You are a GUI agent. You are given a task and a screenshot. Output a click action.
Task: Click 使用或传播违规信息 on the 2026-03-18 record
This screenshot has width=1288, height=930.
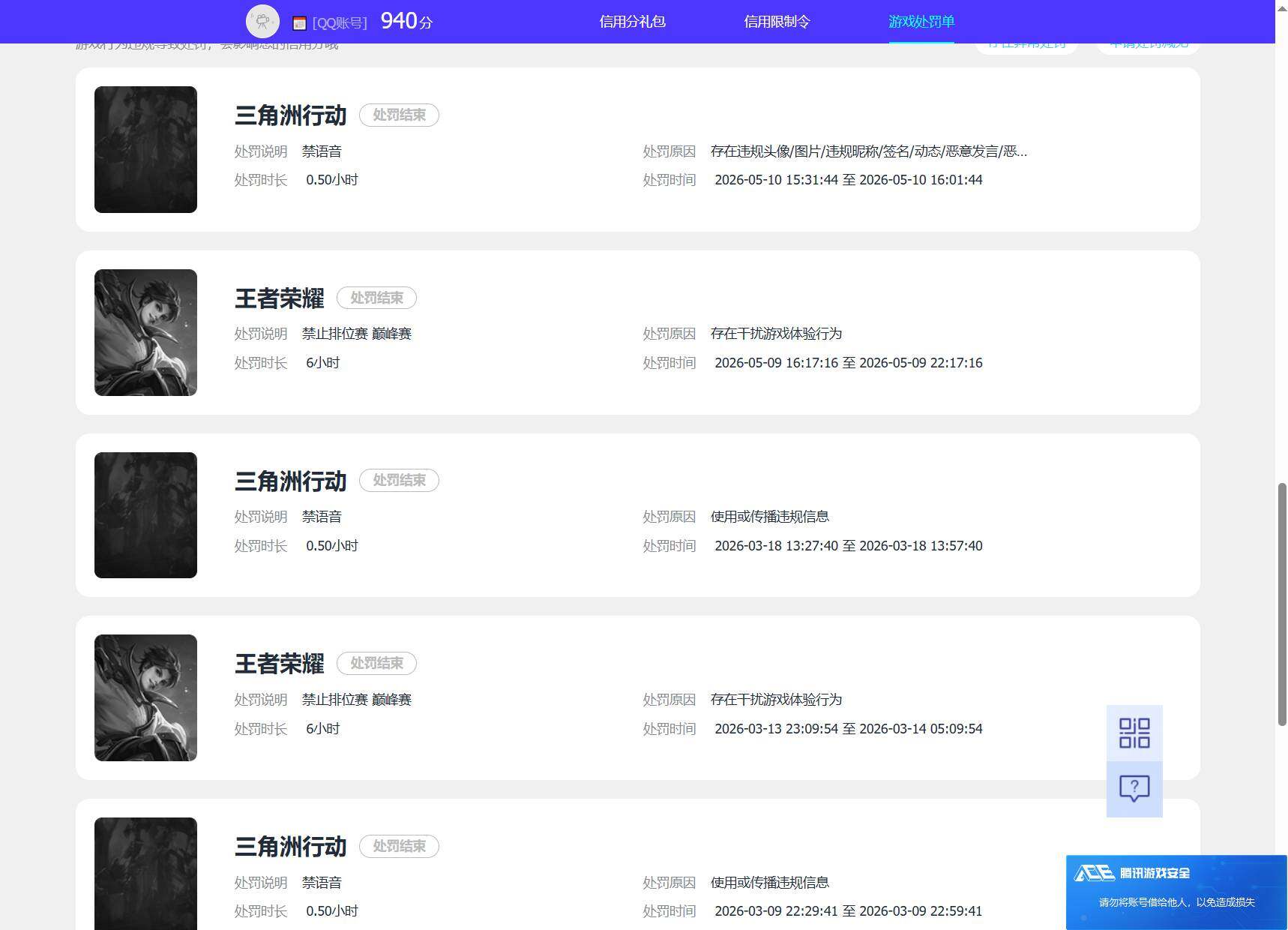pyautogui.click(x=769, y=517)
